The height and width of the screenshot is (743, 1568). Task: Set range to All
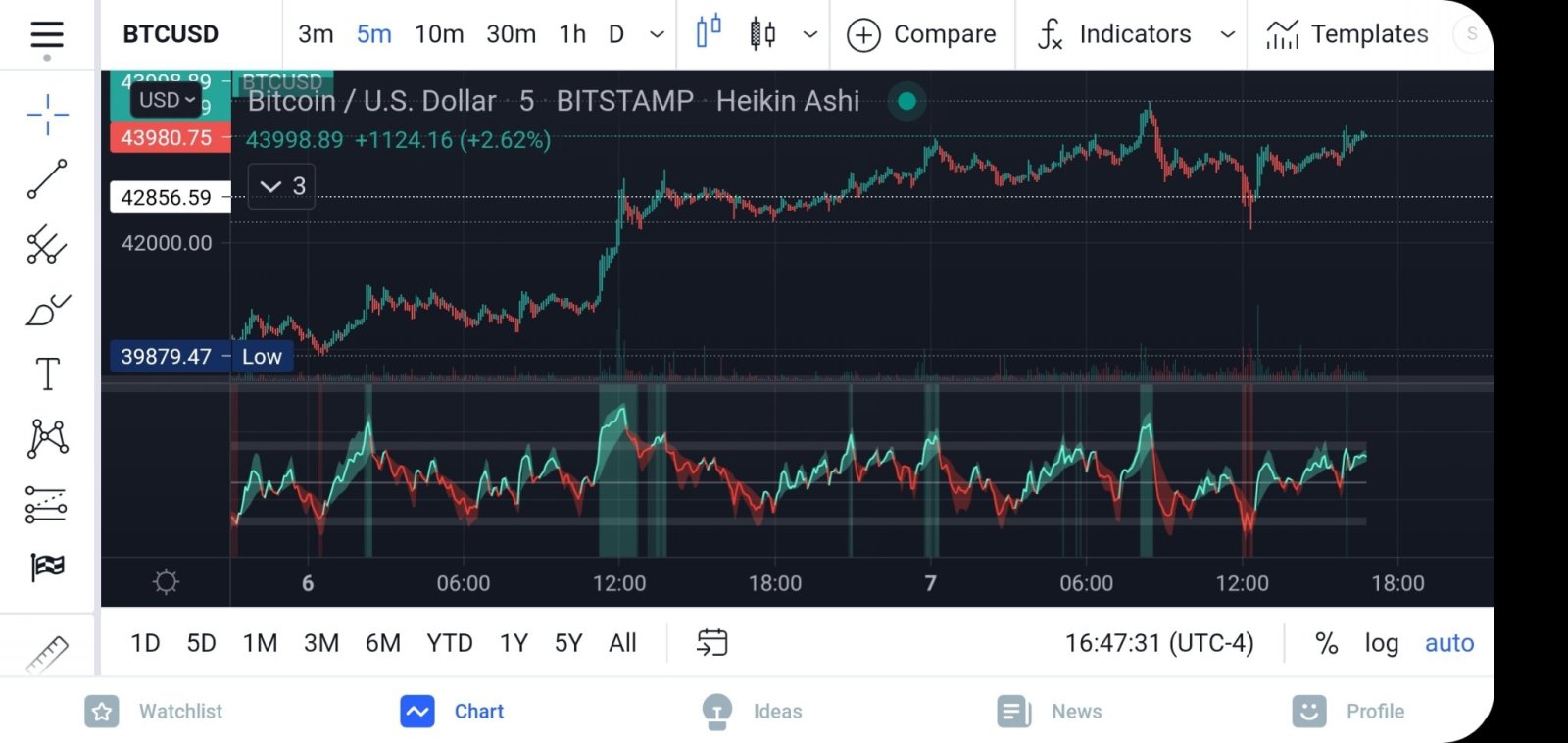622,643
